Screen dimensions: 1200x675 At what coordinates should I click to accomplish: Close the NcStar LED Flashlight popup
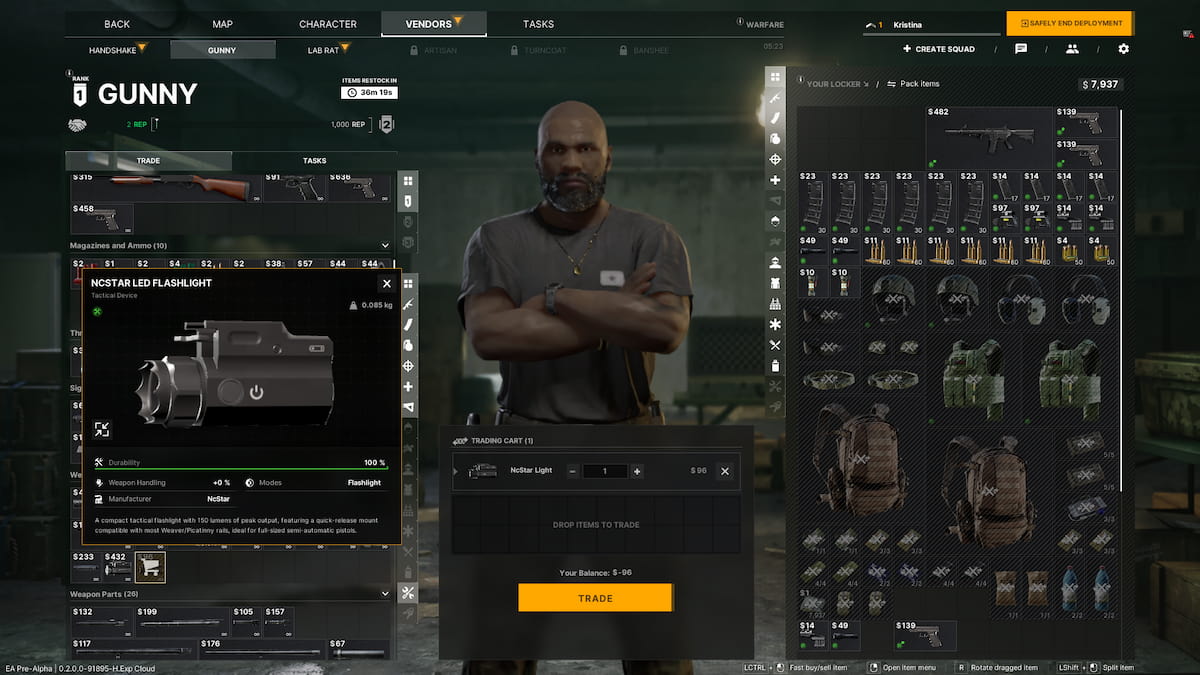[387, 284]
